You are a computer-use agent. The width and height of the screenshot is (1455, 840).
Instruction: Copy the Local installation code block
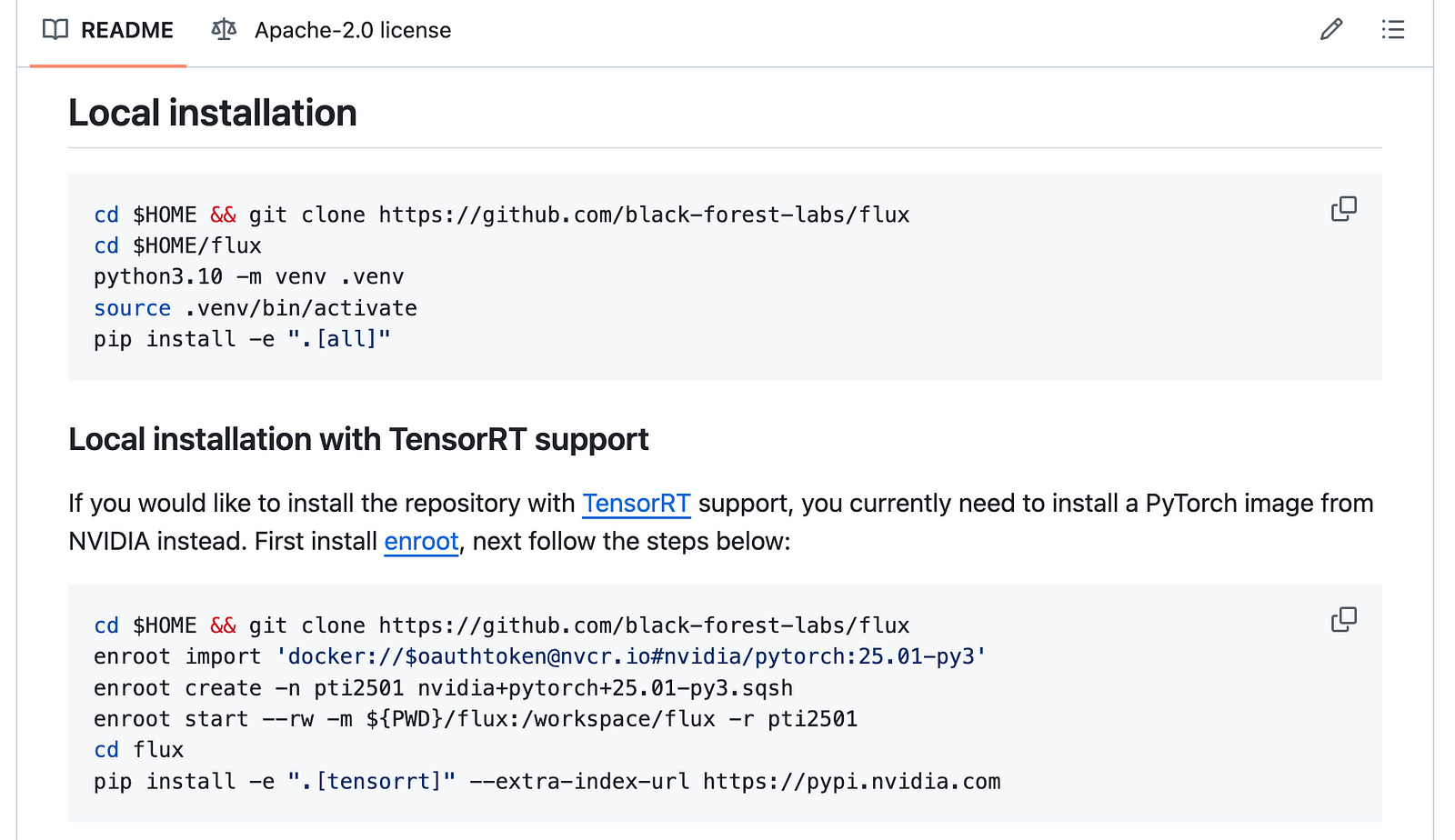point(1344,208)
